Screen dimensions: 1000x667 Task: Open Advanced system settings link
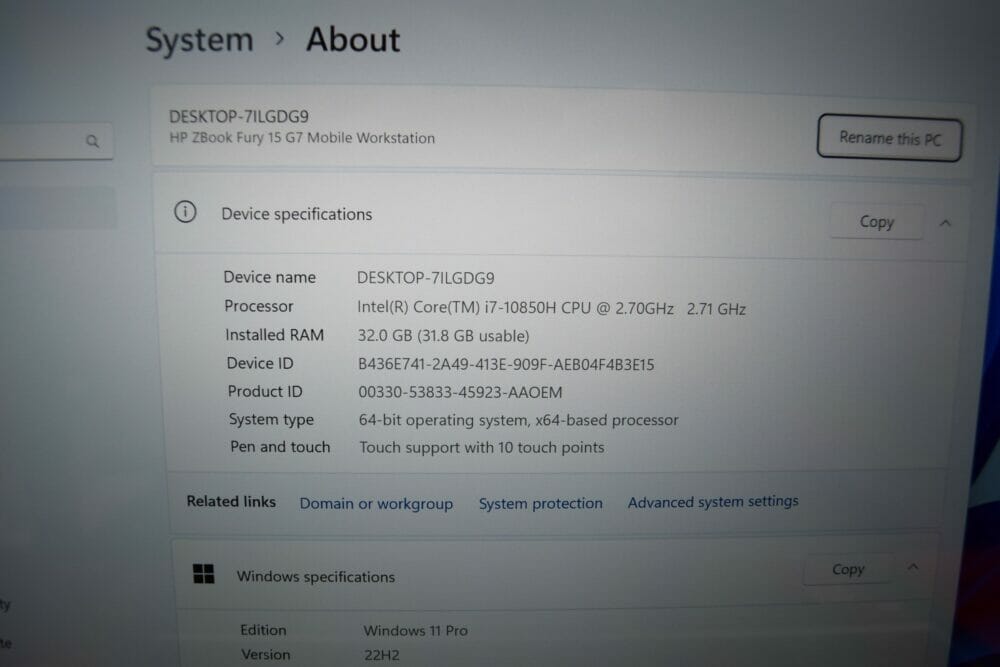coord(713,502)
